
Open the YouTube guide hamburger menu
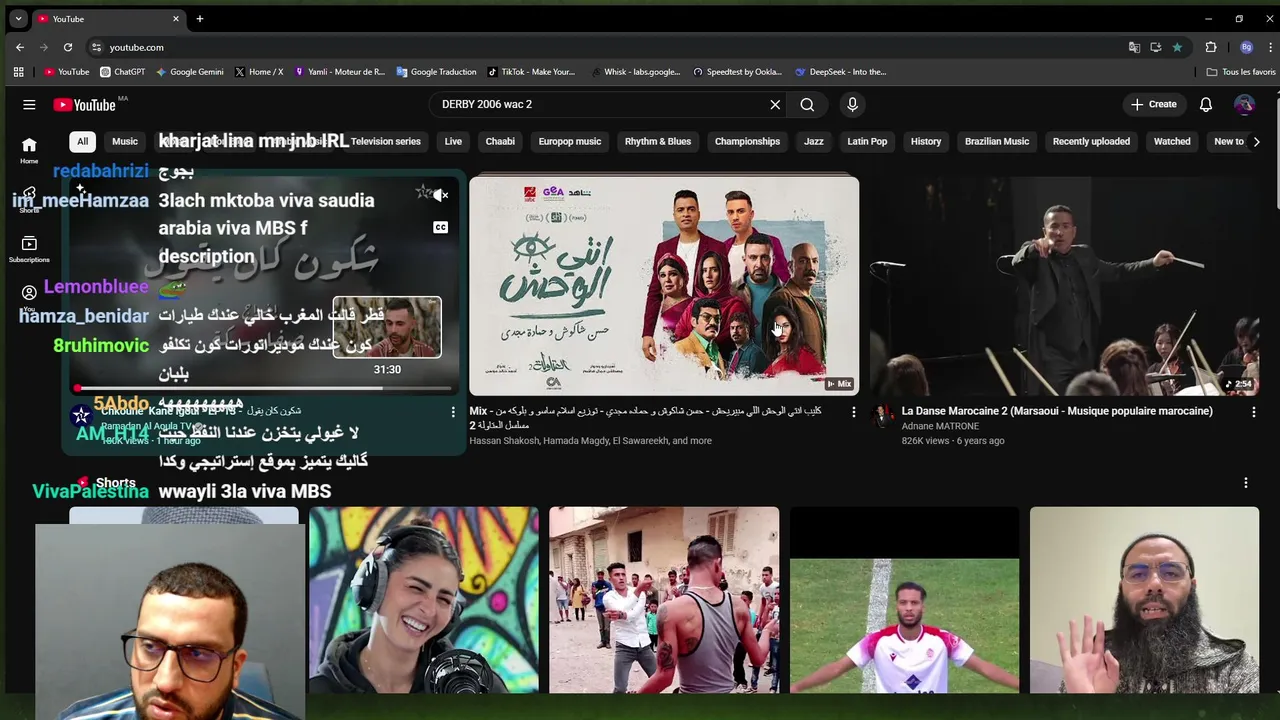(x=29, y=104)
